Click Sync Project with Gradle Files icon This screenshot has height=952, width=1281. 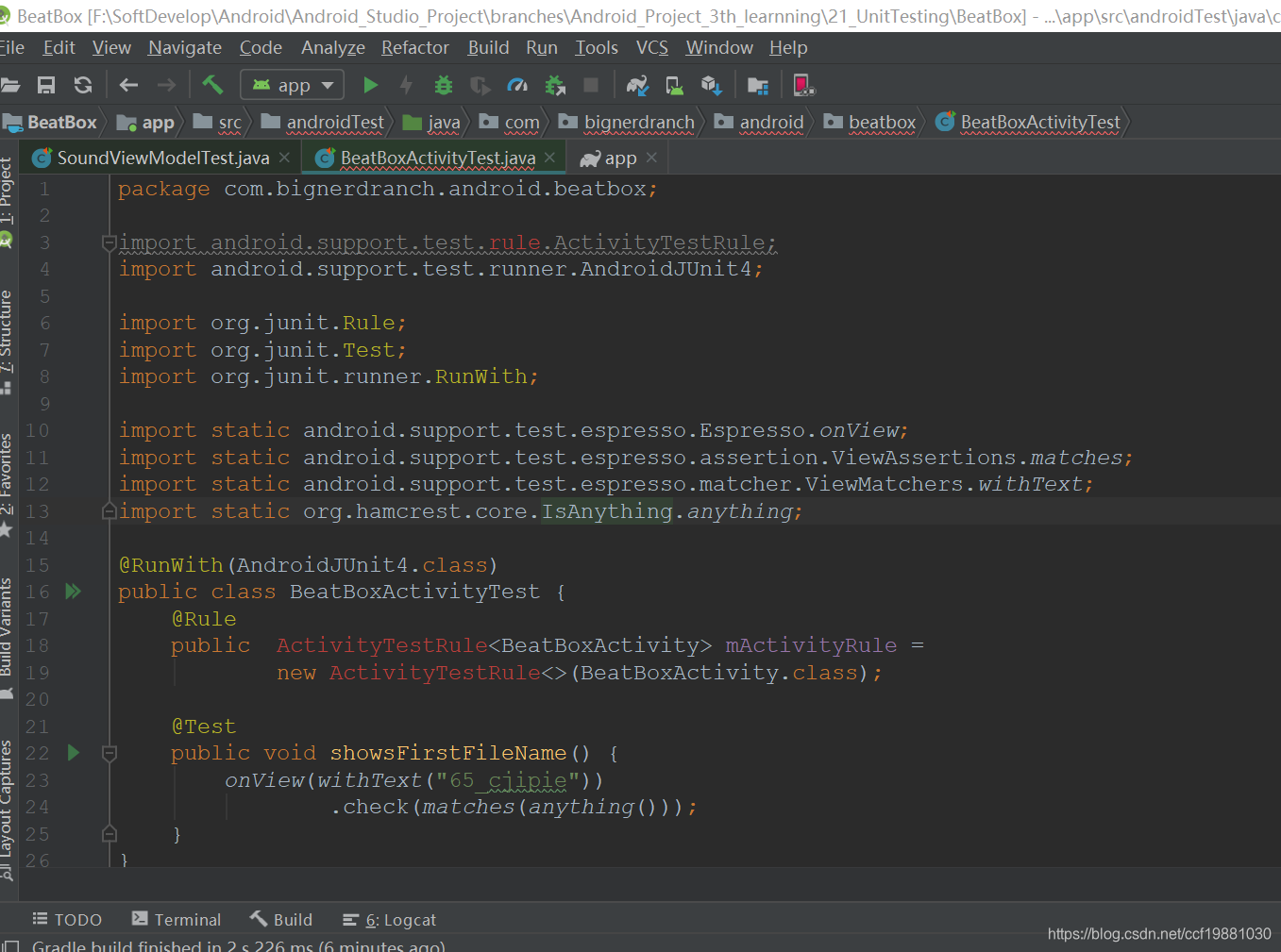point(637,86)
